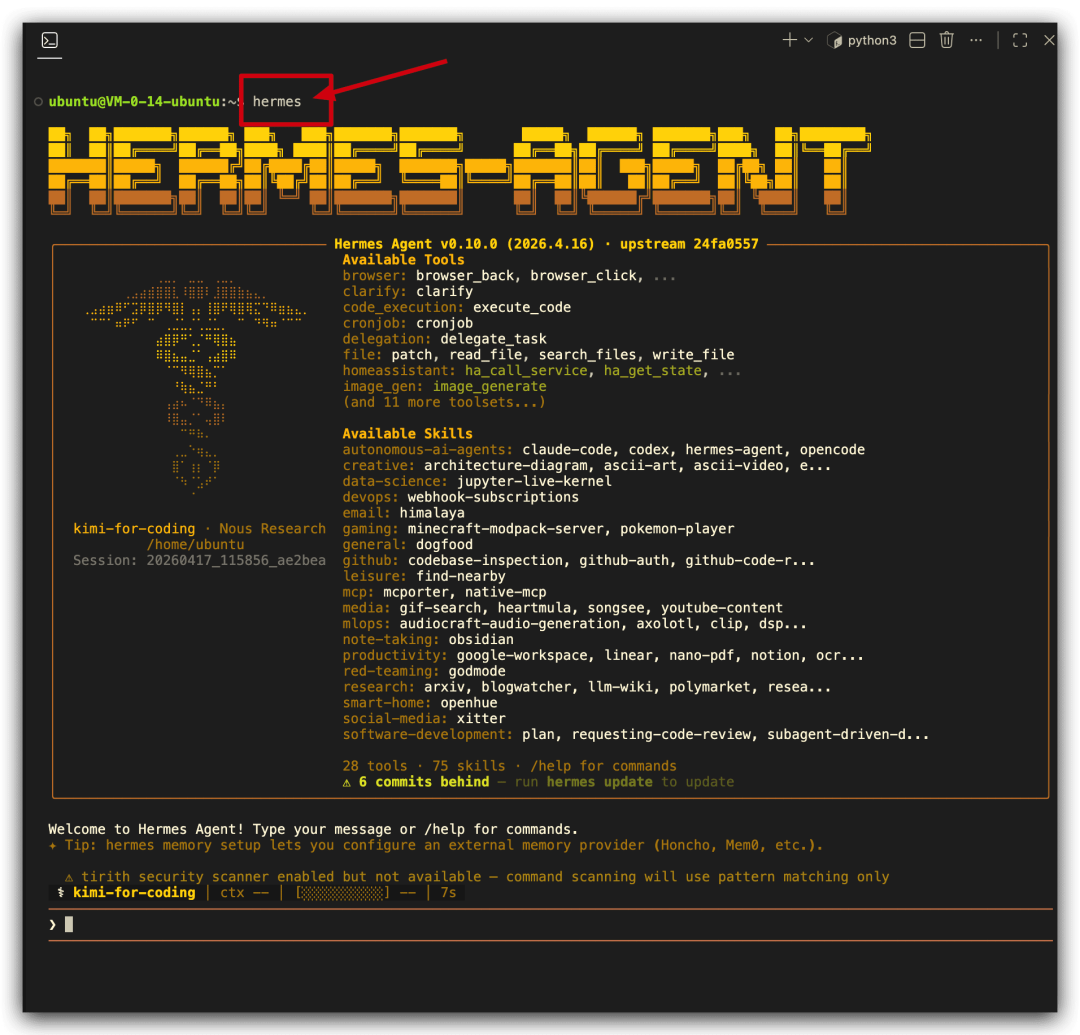1080x1035 pixels.
Task: Click the code_execution toolset row
Action: coord(457,307)
